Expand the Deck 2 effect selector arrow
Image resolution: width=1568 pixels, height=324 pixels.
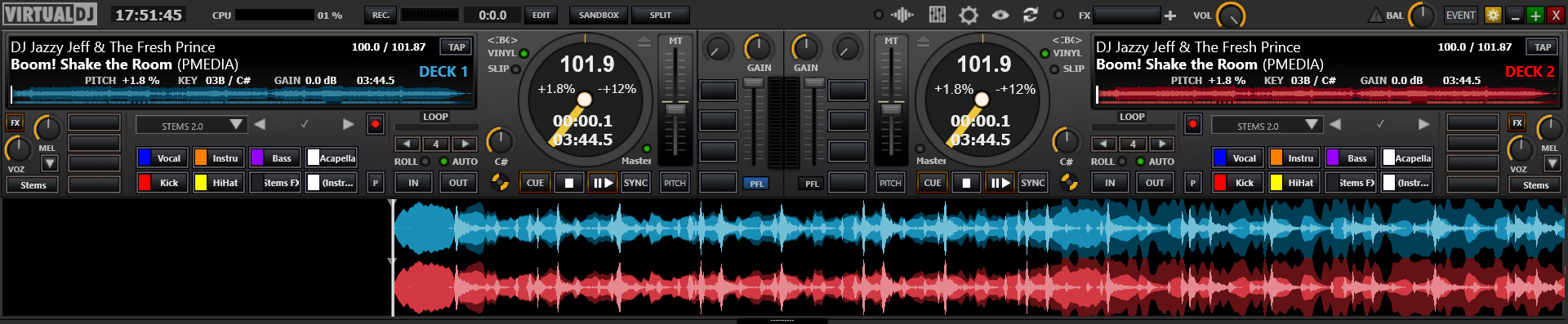coord(1552,163)
